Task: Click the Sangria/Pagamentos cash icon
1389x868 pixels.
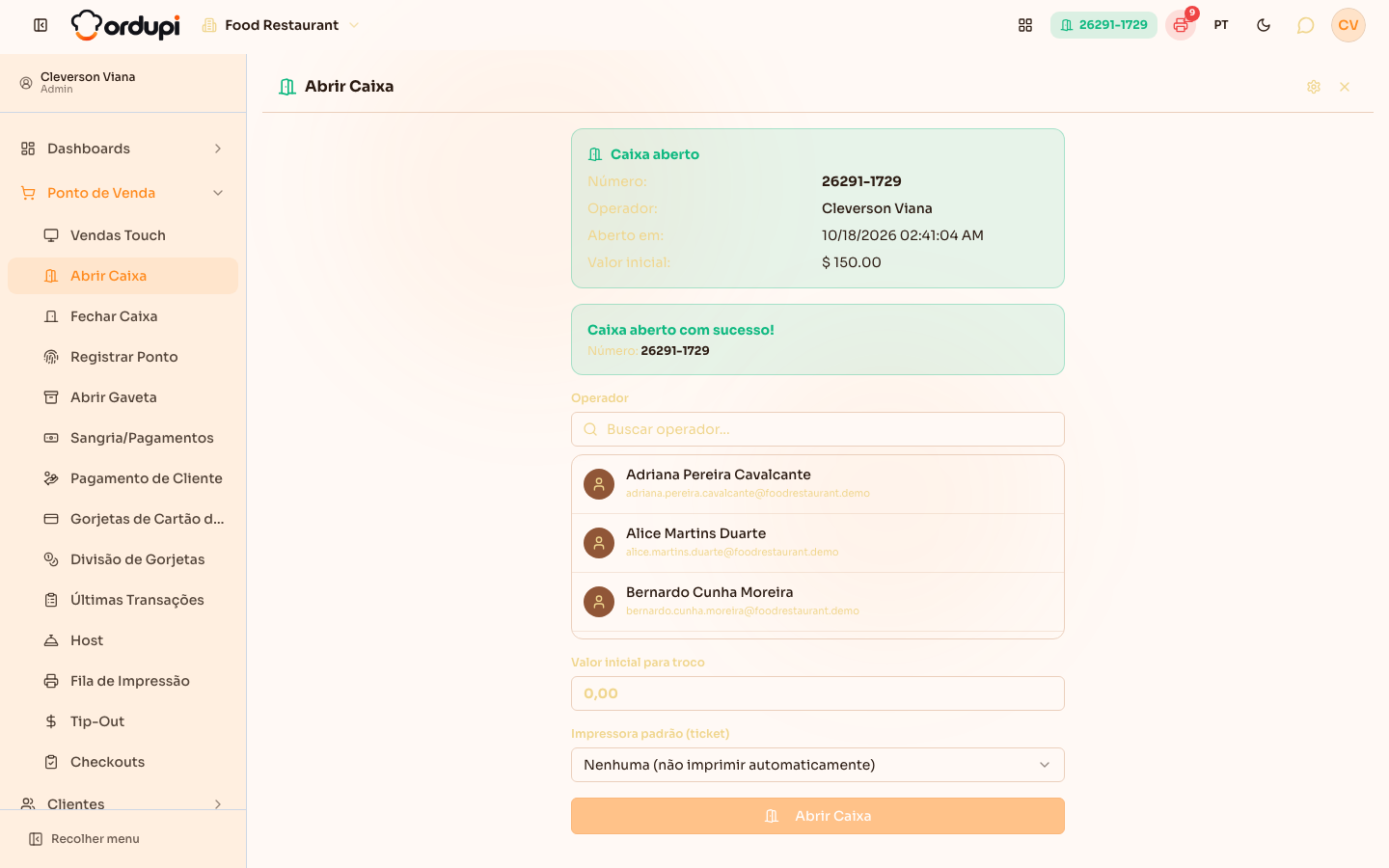Action: coord(51,438)
